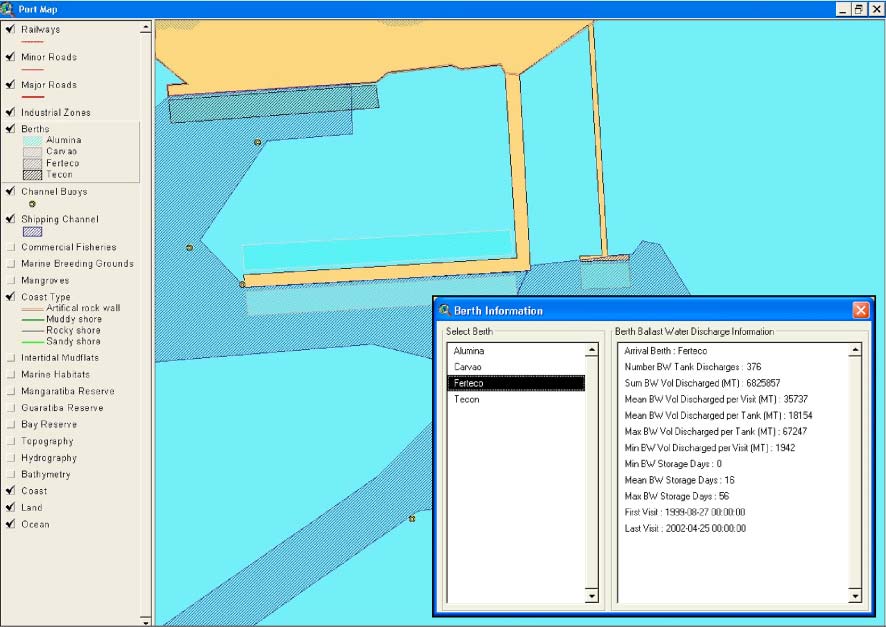Click the Commercial Fisheries layer label

click(x=69, y=247)
